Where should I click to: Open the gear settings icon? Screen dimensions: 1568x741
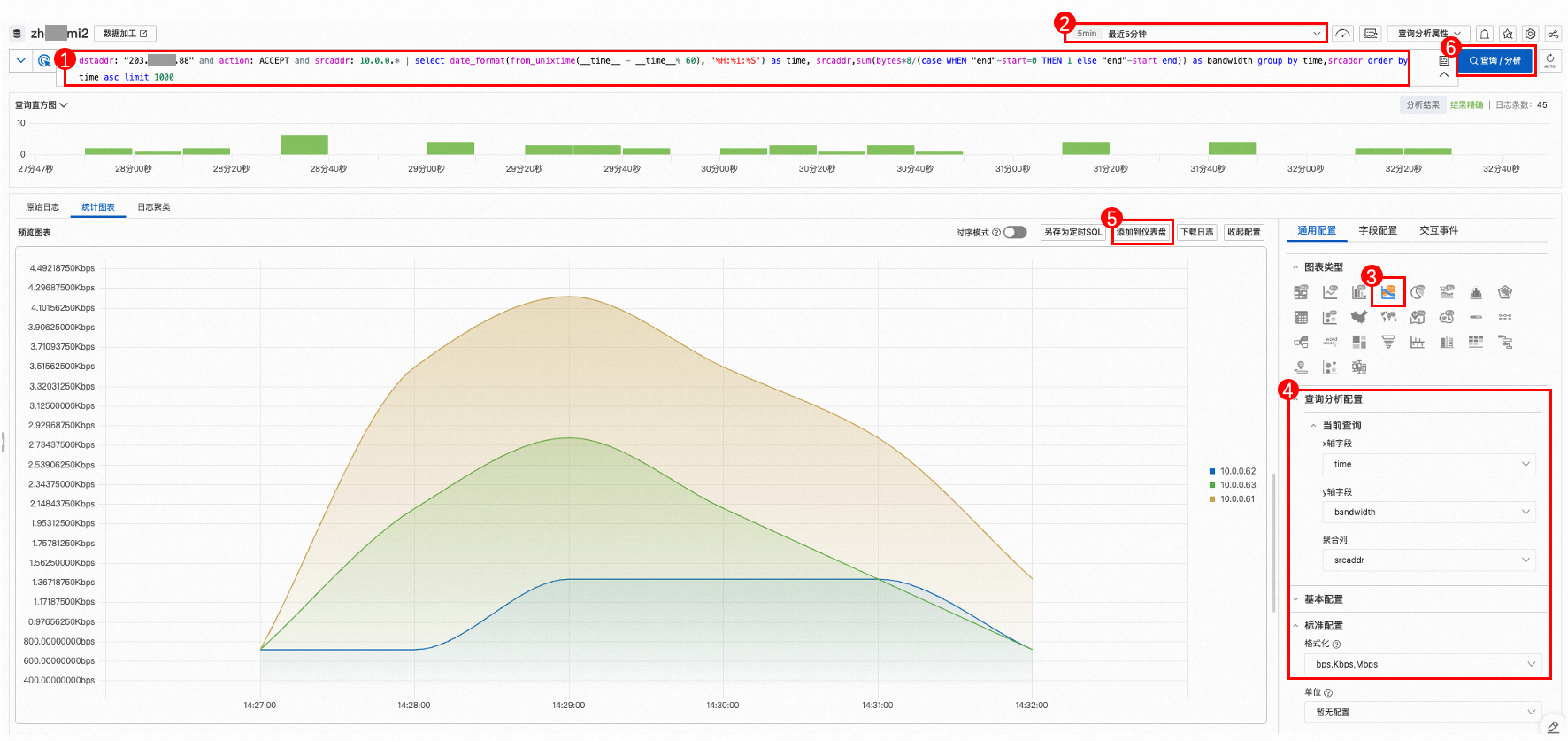point(1531,34)
